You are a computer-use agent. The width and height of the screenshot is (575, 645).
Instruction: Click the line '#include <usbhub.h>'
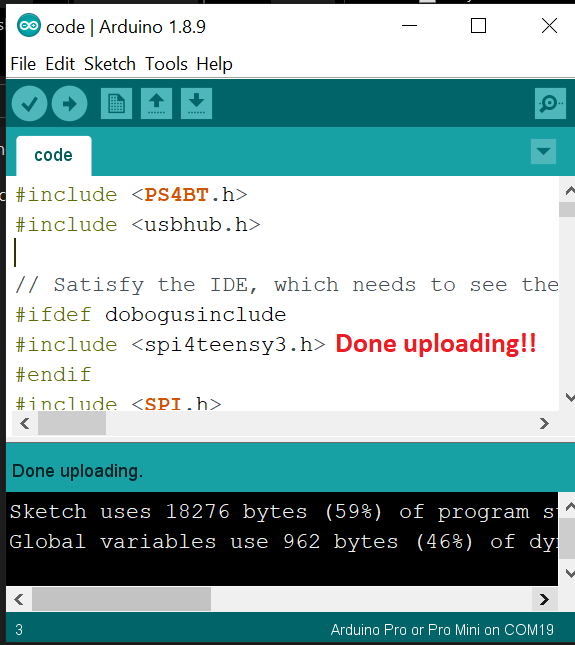(x=138, y=225)
